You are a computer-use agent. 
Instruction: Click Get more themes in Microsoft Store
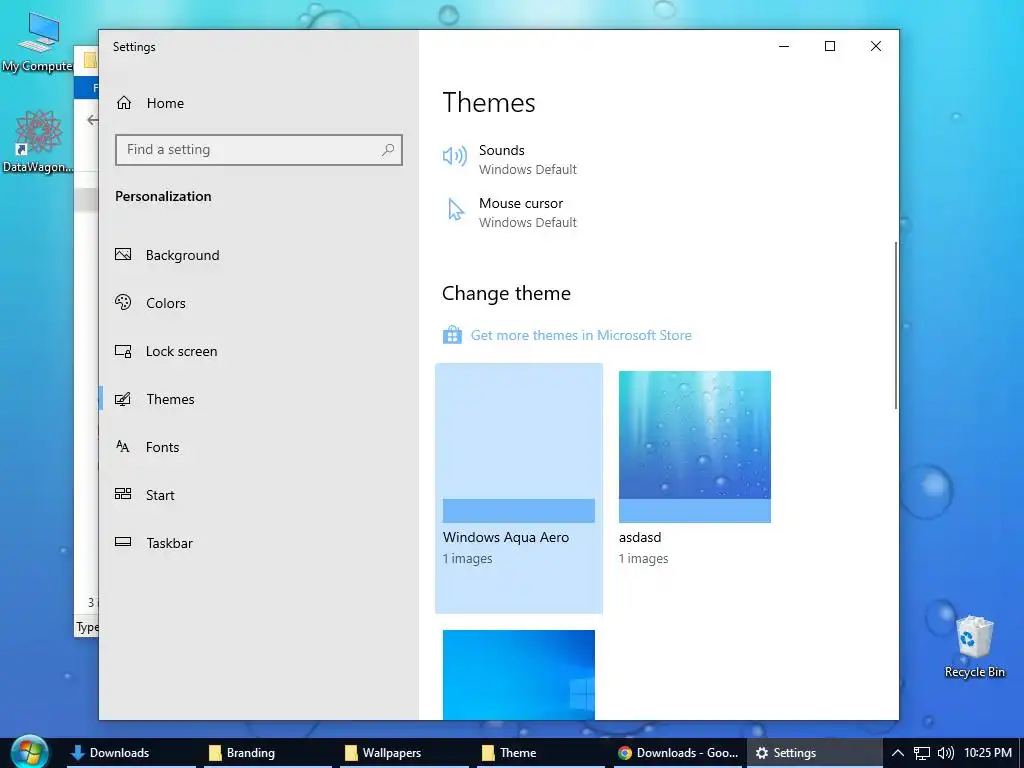pyautogui.click(x=581, y=335)
